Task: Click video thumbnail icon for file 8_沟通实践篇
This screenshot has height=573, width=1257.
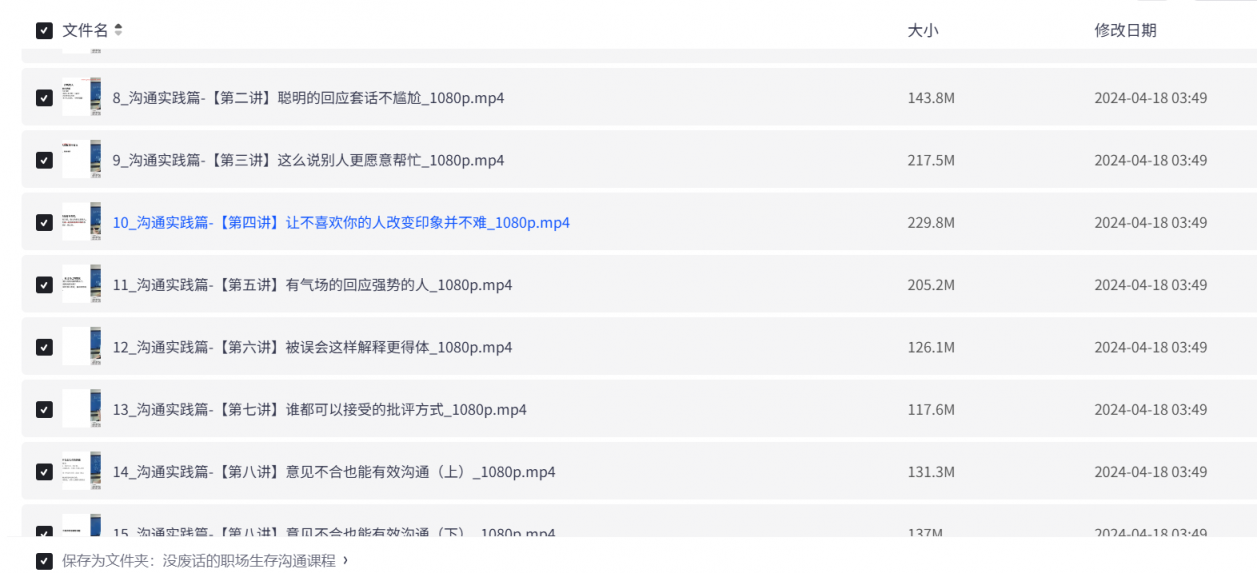Action: pos(81,98)
